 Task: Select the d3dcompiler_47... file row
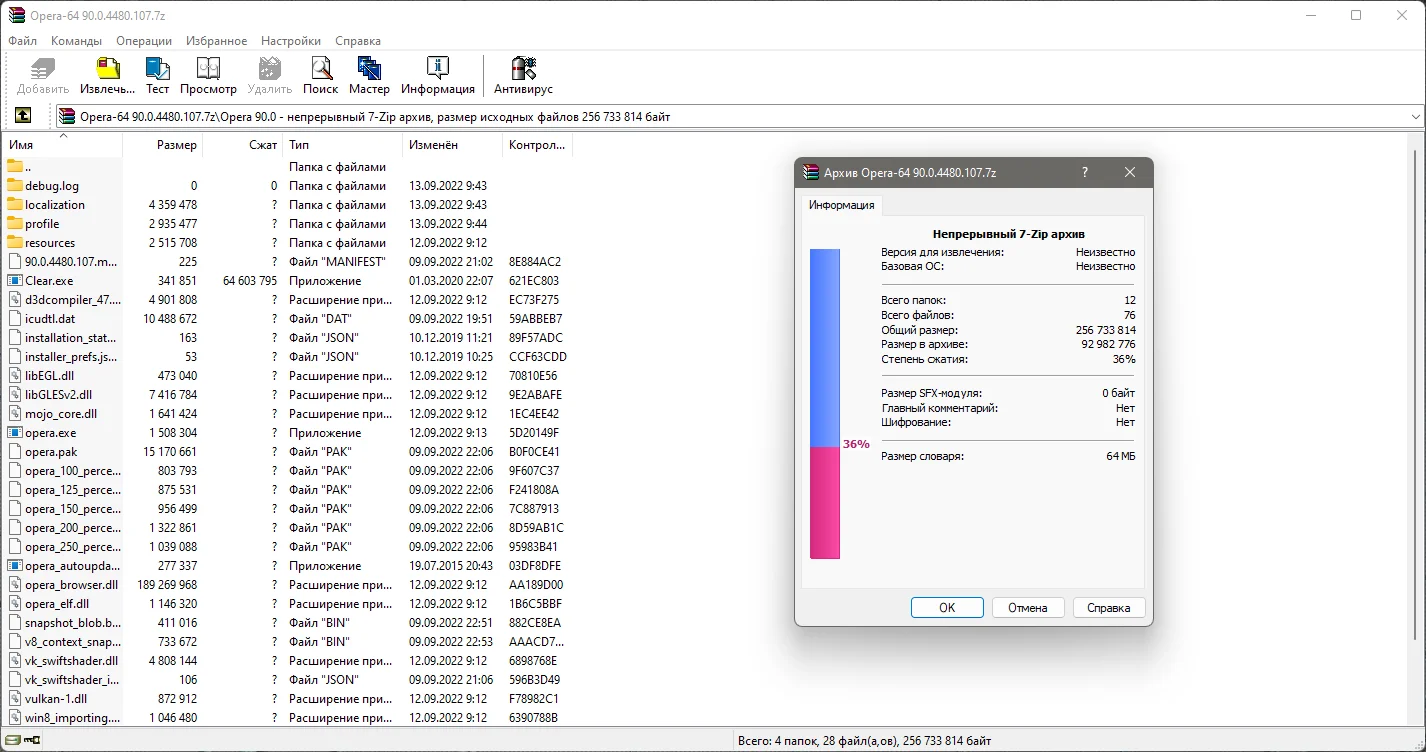tap(287, 299)
